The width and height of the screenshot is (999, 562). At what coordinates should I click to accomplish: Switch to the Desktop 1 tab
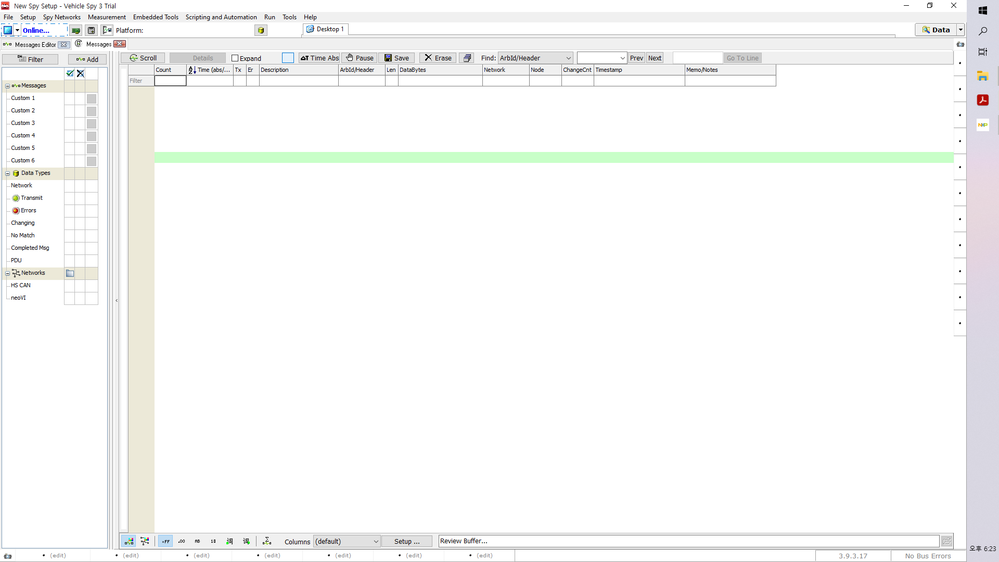(325, 29)
